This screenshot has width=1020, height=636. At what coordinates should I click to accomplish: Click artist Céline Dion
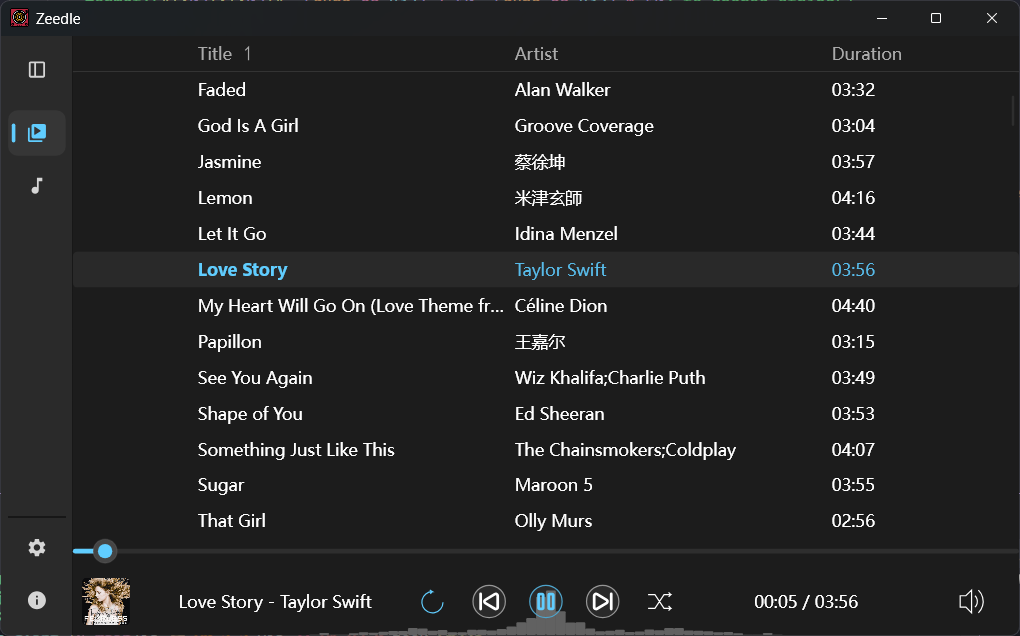pos(561,306)
